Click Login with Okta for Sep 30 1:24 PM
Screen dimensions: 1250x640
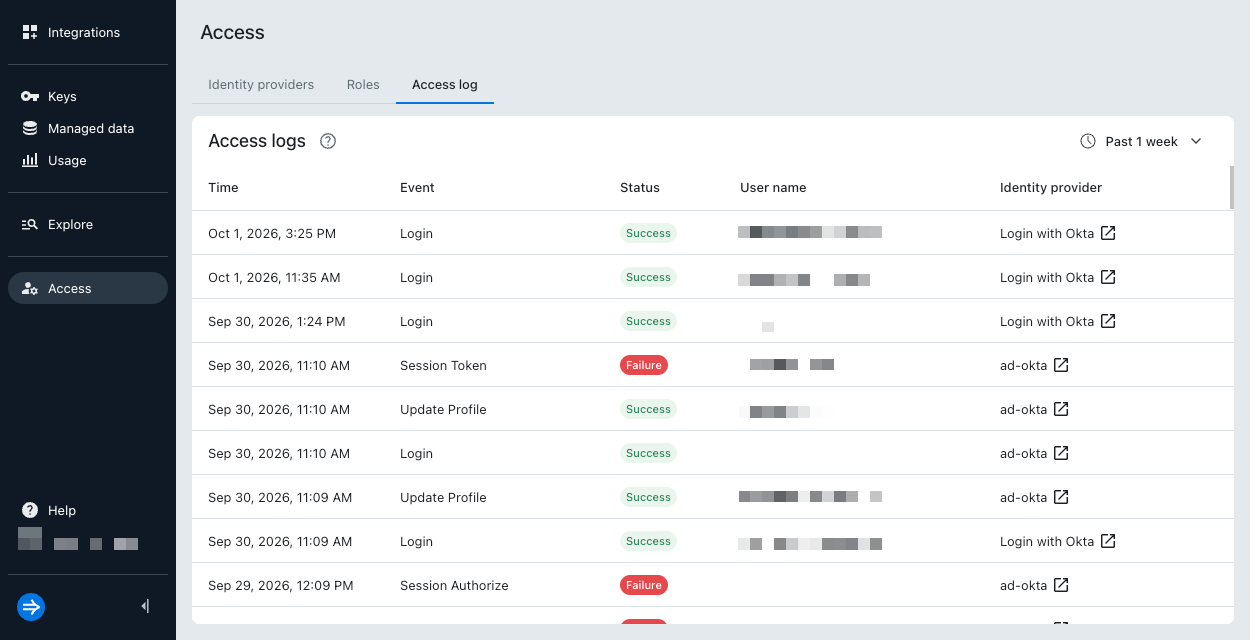[1047, 321]
